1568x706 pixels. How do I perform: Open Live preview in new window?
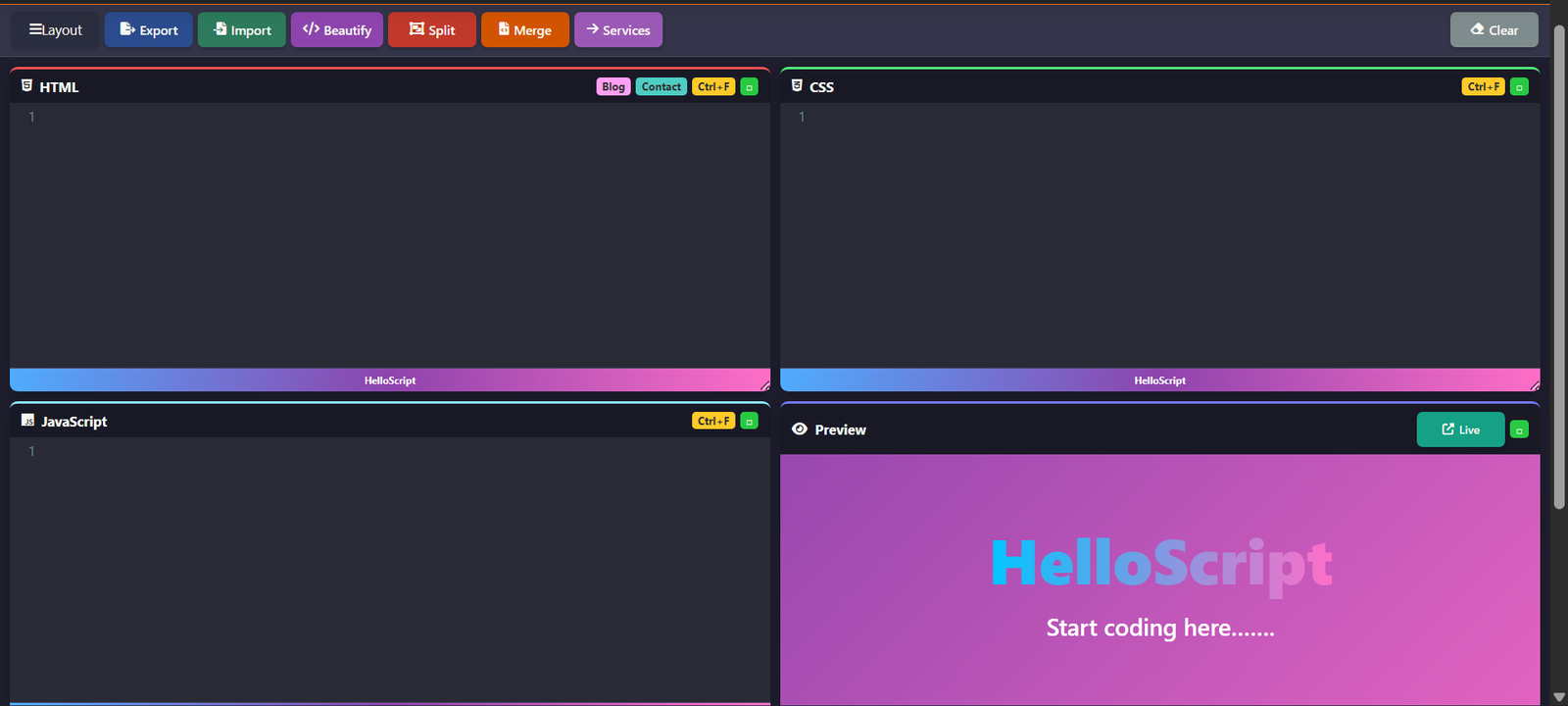[x=1461, y=429]
